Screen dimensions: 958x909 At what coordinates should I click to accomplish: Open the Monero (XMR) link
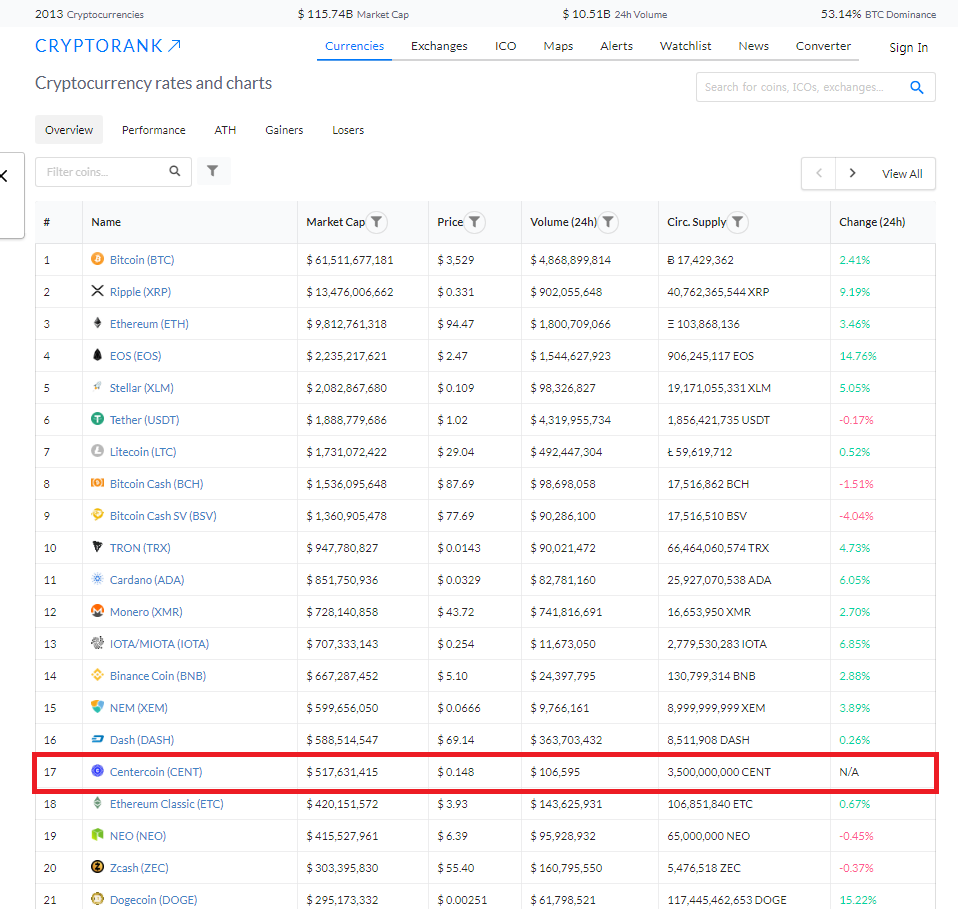click(x=146, y=611)
